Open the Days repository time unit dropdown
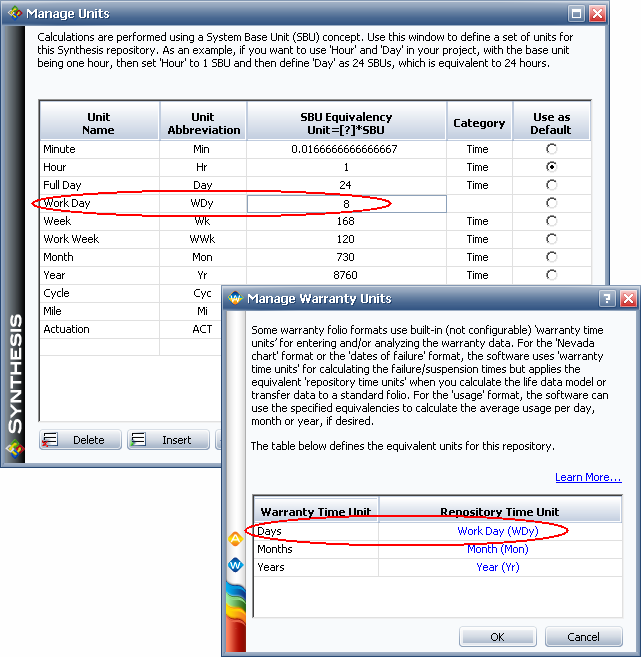This screenshot has height=657, width=641. coord(497,531)
